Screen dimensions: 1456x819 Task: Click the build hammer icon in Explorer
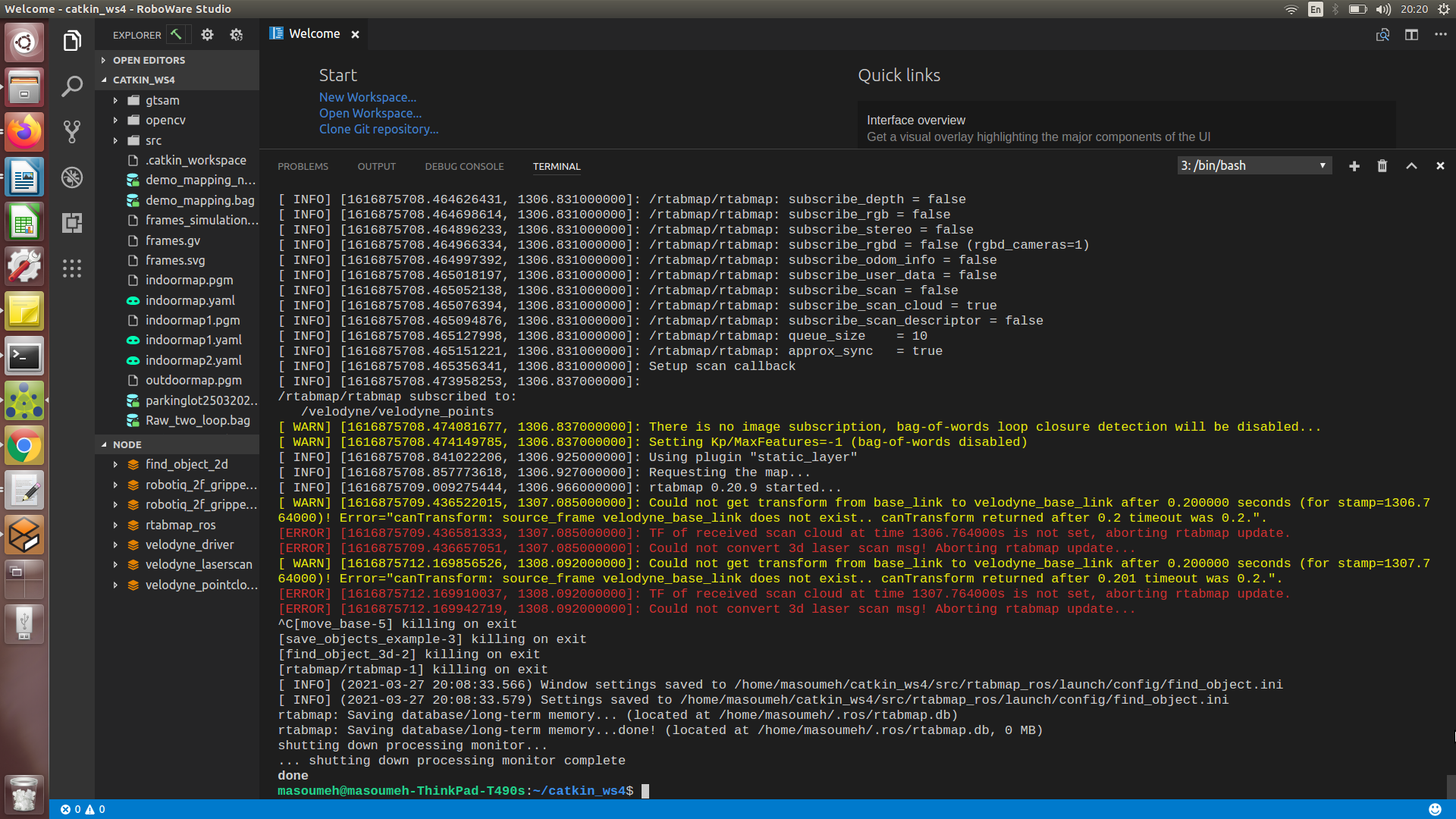coord(176,35)
